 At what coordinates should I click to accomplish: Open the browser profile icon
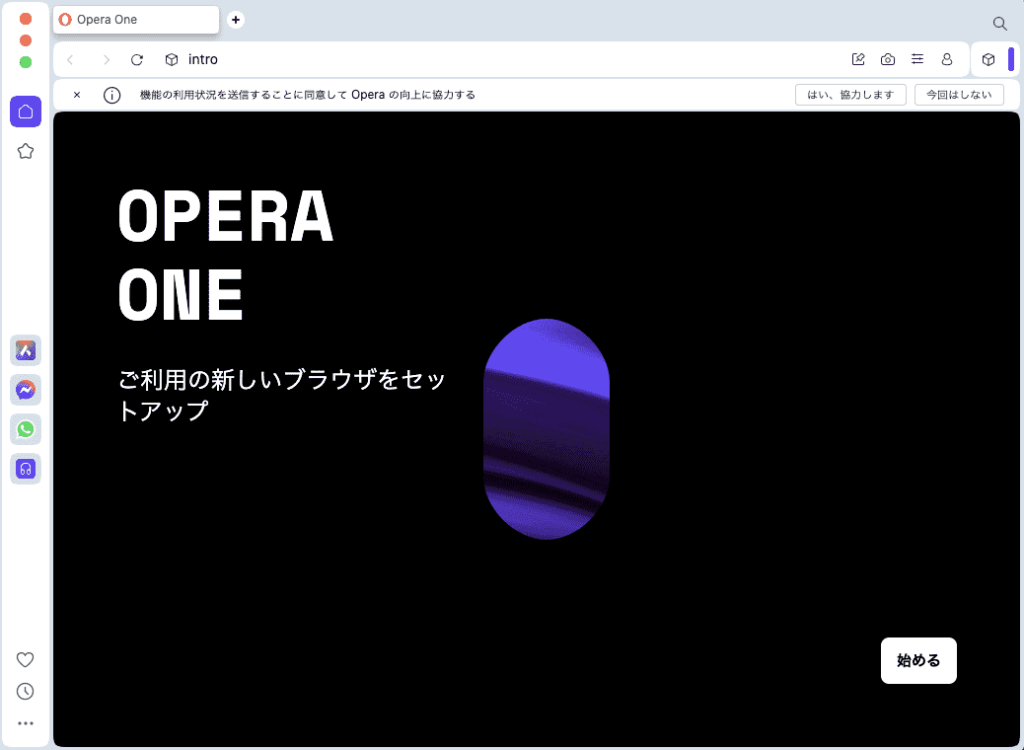947,59
